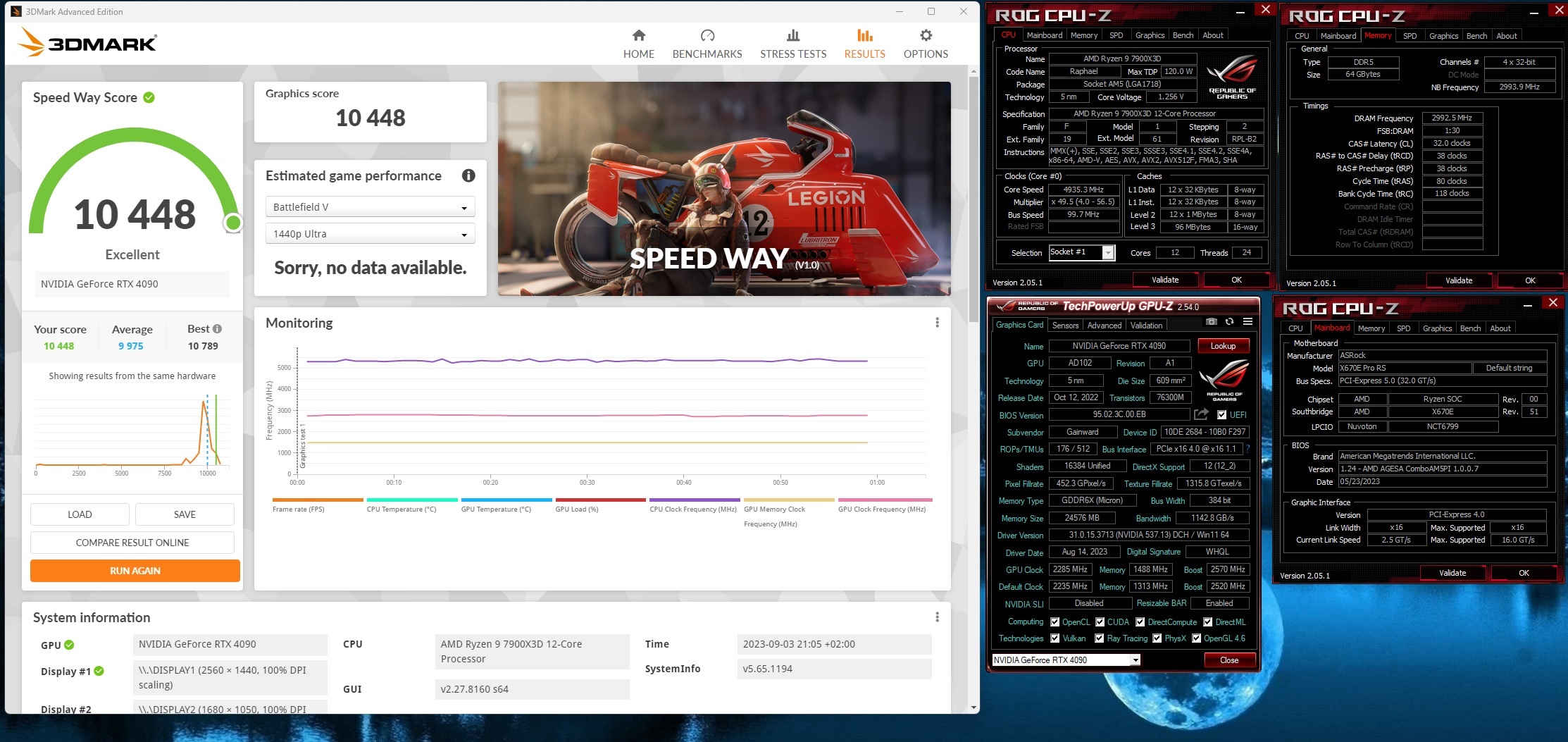Click orange RUN AGAIN button
Image resolution: width=1568 pixels, height=742 pixels.
[x=135, y=571]
